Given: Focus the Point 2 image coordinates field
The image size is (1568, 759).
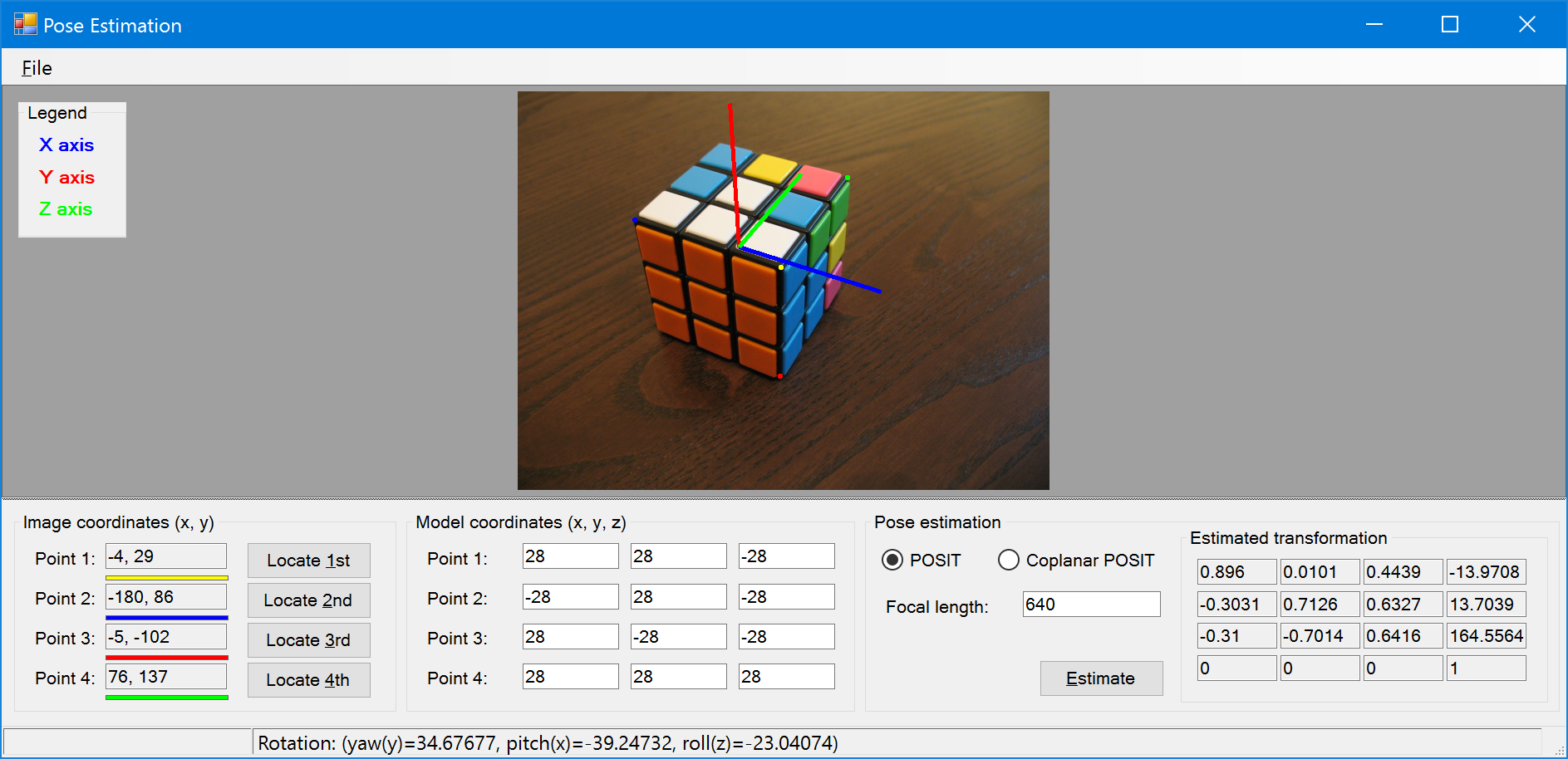Looking at the screenshot, I should [x=166, y=597].
